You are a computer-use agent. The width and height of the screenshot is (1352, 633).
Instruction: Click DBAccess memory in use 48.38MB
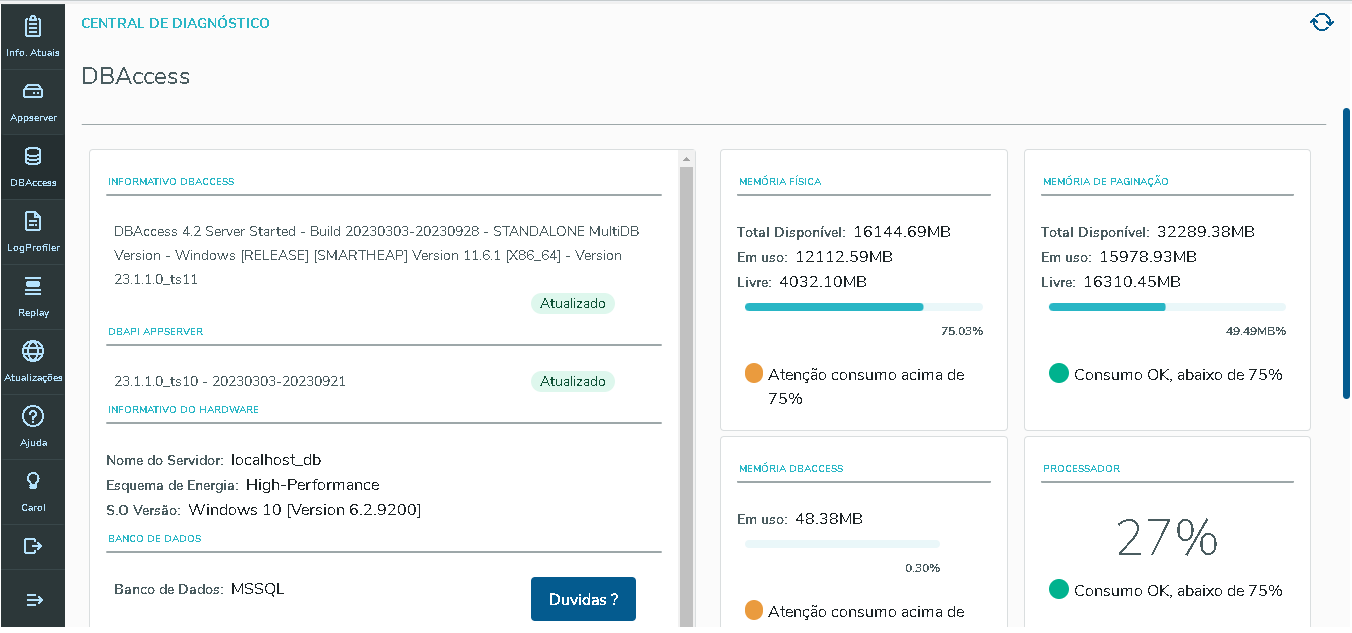tap(829, 519)
